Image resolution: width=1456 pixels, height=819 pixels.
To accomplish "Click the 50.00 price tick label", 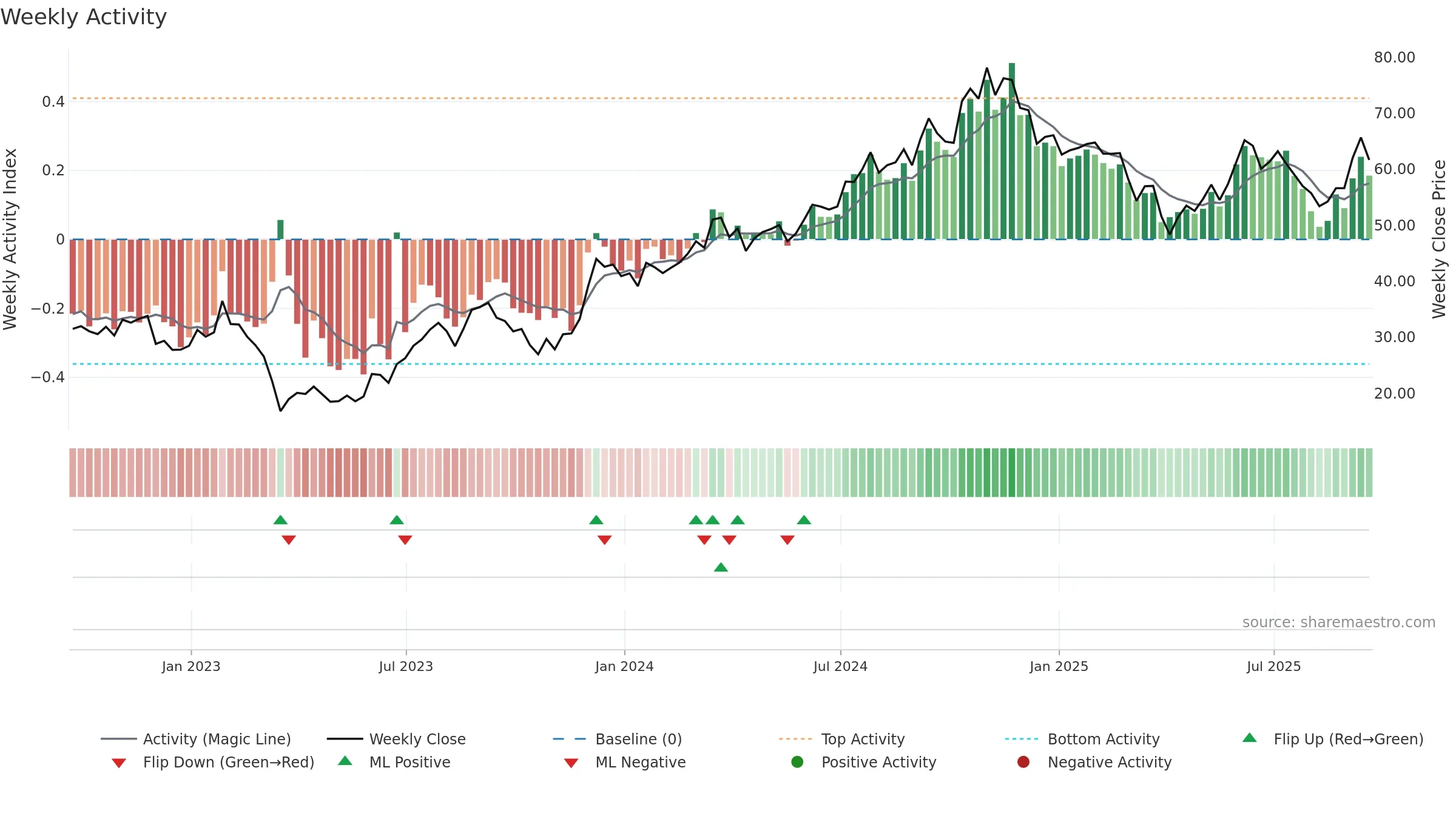I will (1395, 226).
